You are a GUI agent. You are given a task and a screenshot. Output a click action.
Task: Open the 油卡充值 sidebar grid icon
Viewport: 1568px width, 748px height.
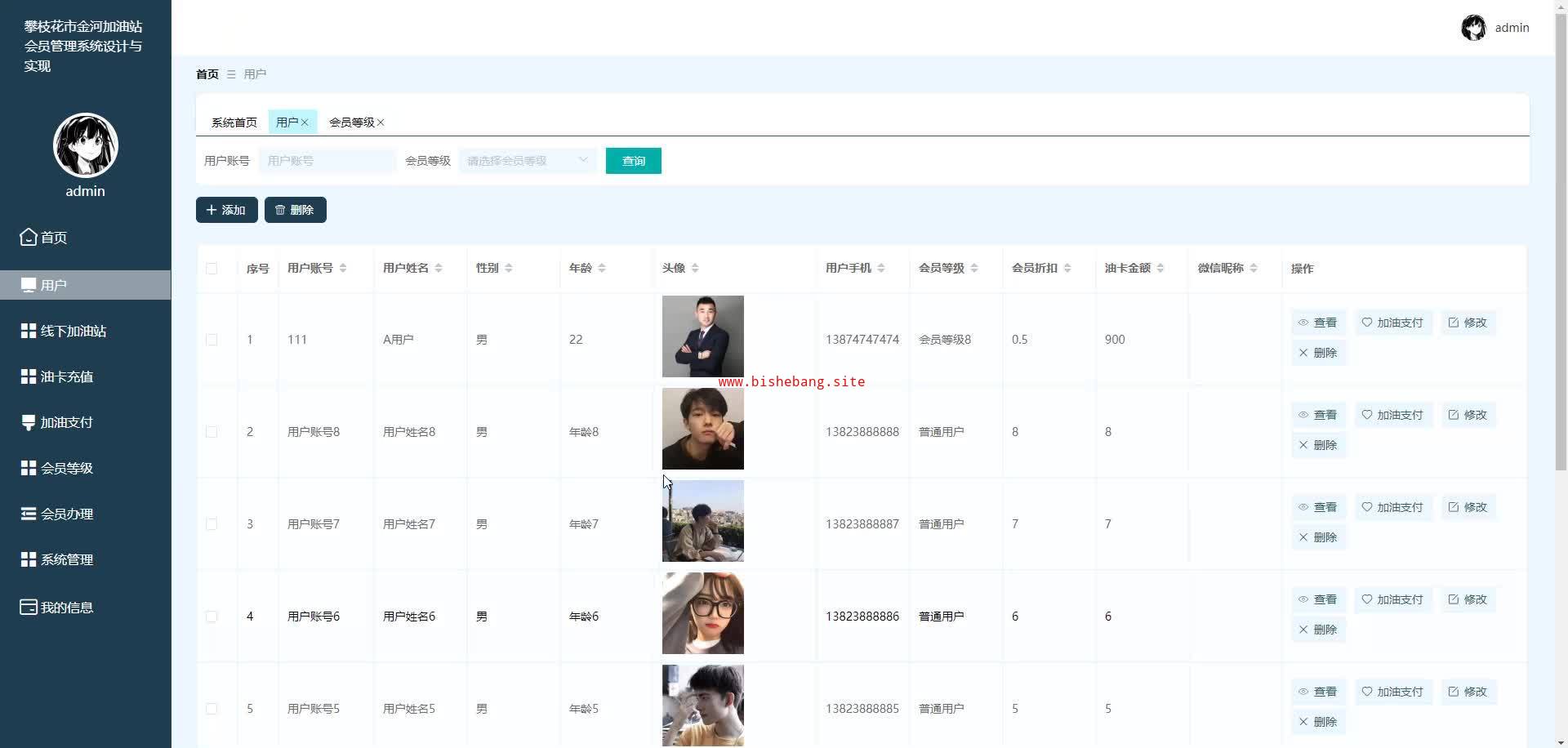[x=29, y=376]
